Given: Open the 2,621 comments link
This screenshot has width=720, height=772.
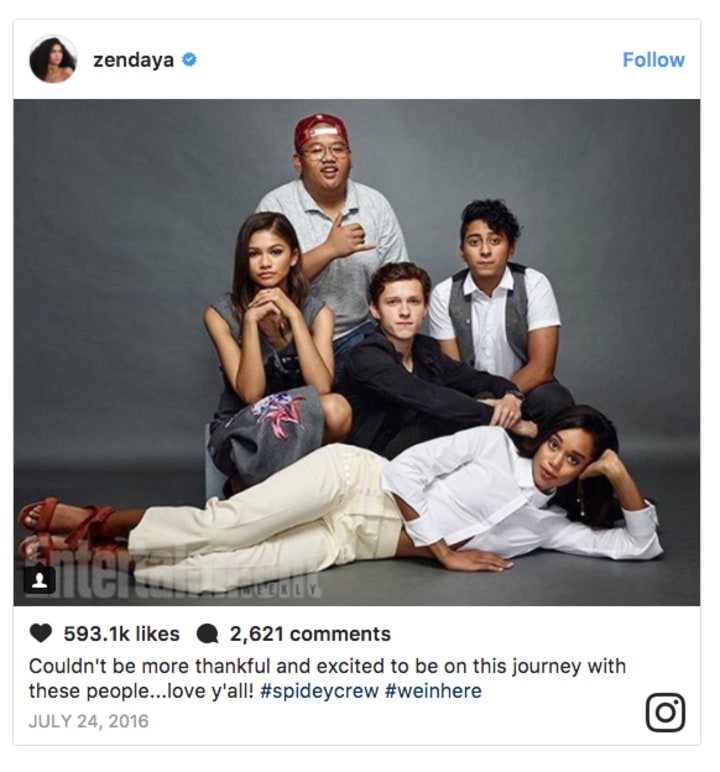Looking at the screenshot, I should tap(310, 634).
